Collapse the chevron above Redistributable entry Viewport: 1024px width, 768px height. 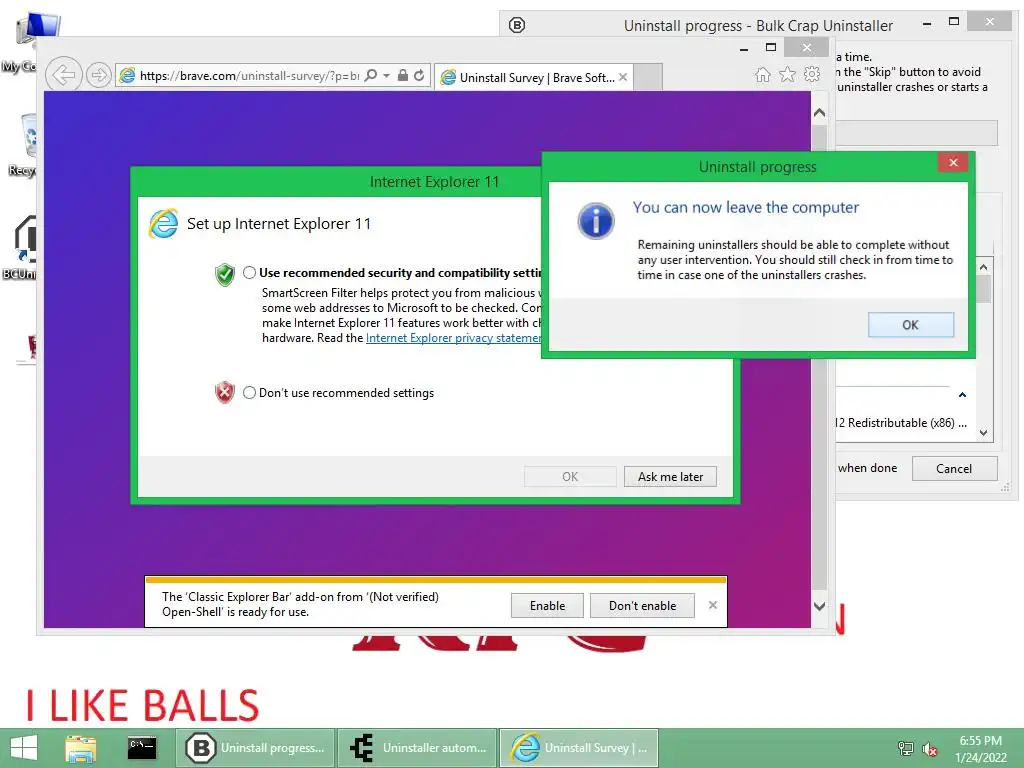click(x=962, y=394)
